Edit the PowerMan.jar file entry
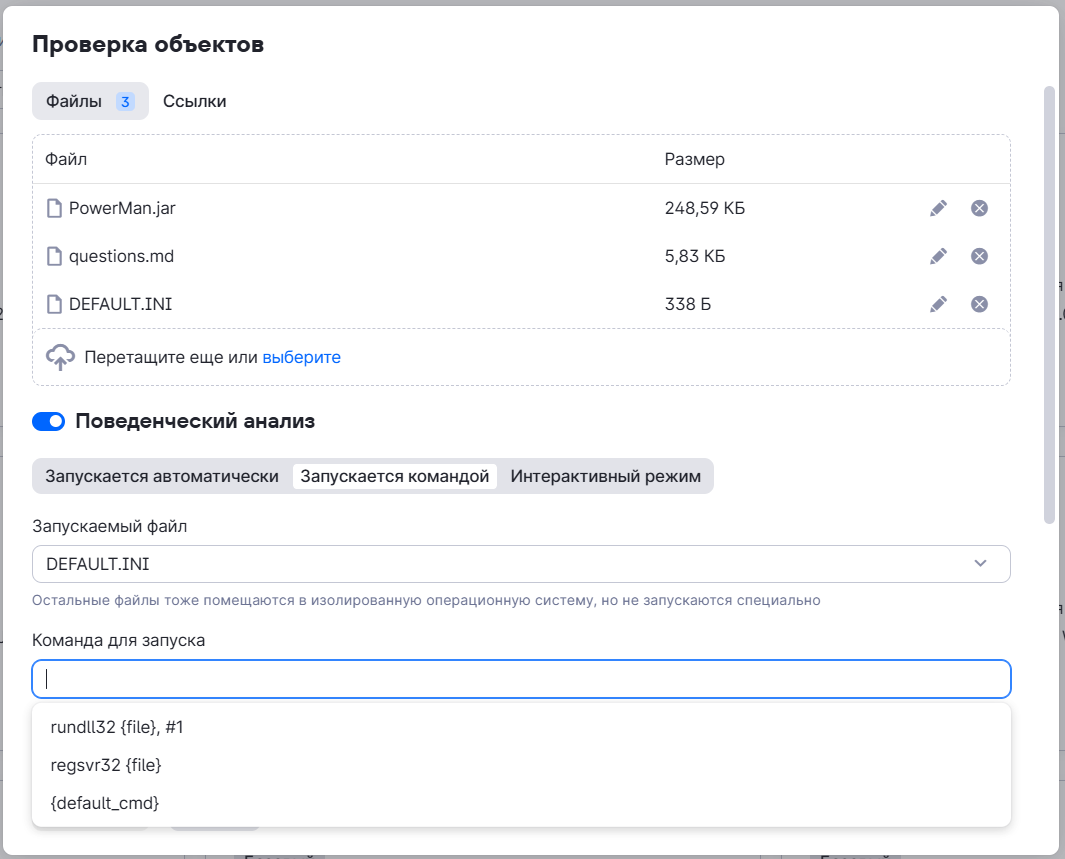 pos(938,208)
